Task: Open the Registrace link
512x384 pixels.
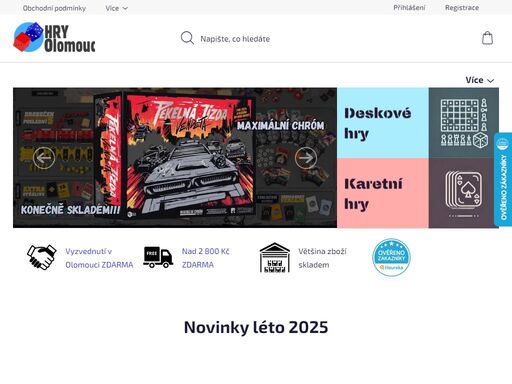Action: click(462, 8)
